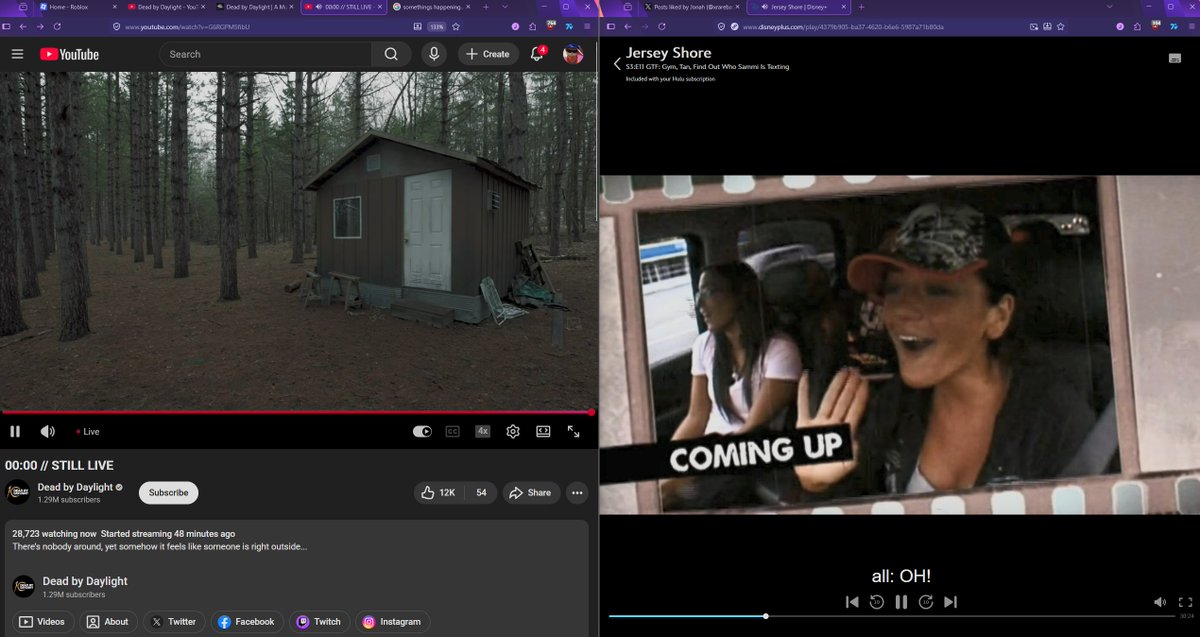Skip to next episode in Disney+
The height and width of the screenshot is (637, 1200).
pyautogui.click(x=951, y=602)
